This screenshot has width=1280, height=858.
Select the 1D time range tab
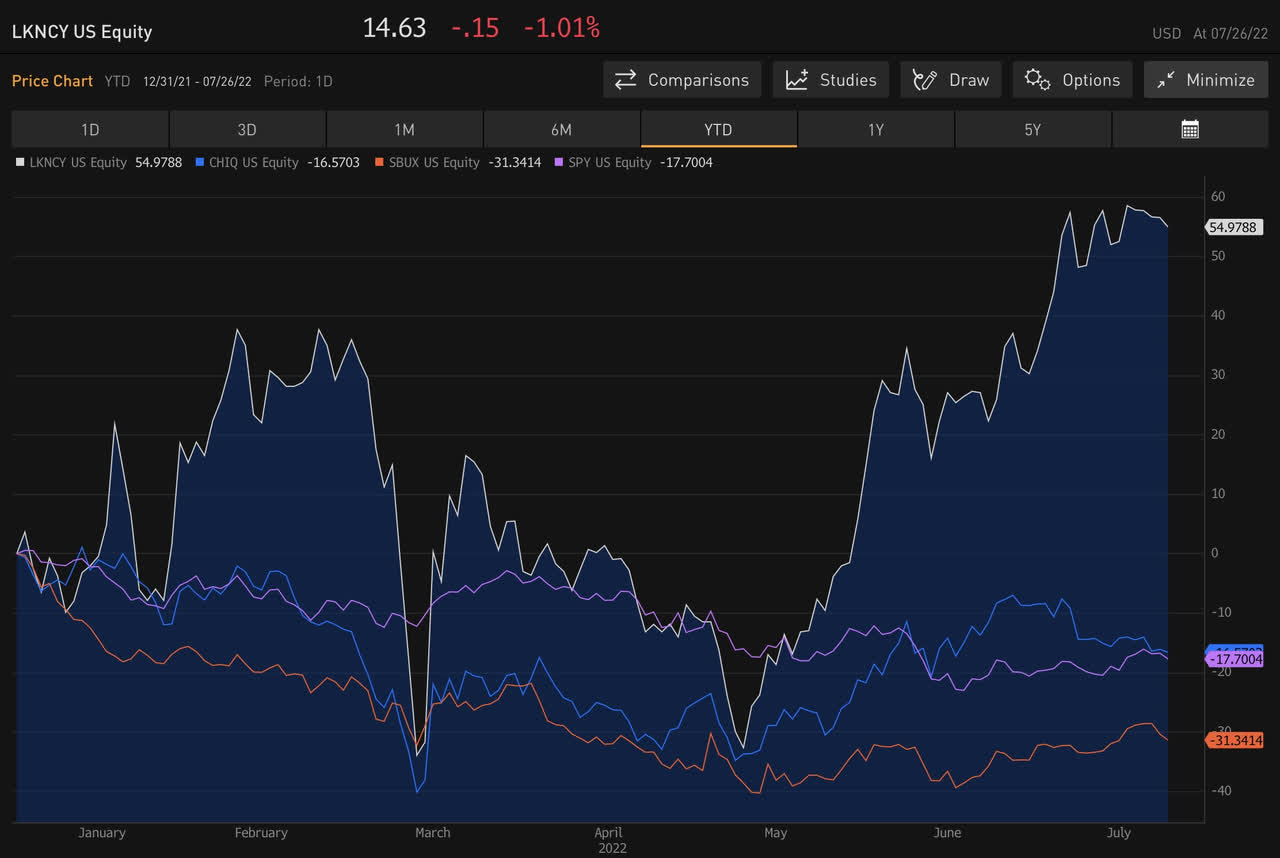click(x=90, y=129)
